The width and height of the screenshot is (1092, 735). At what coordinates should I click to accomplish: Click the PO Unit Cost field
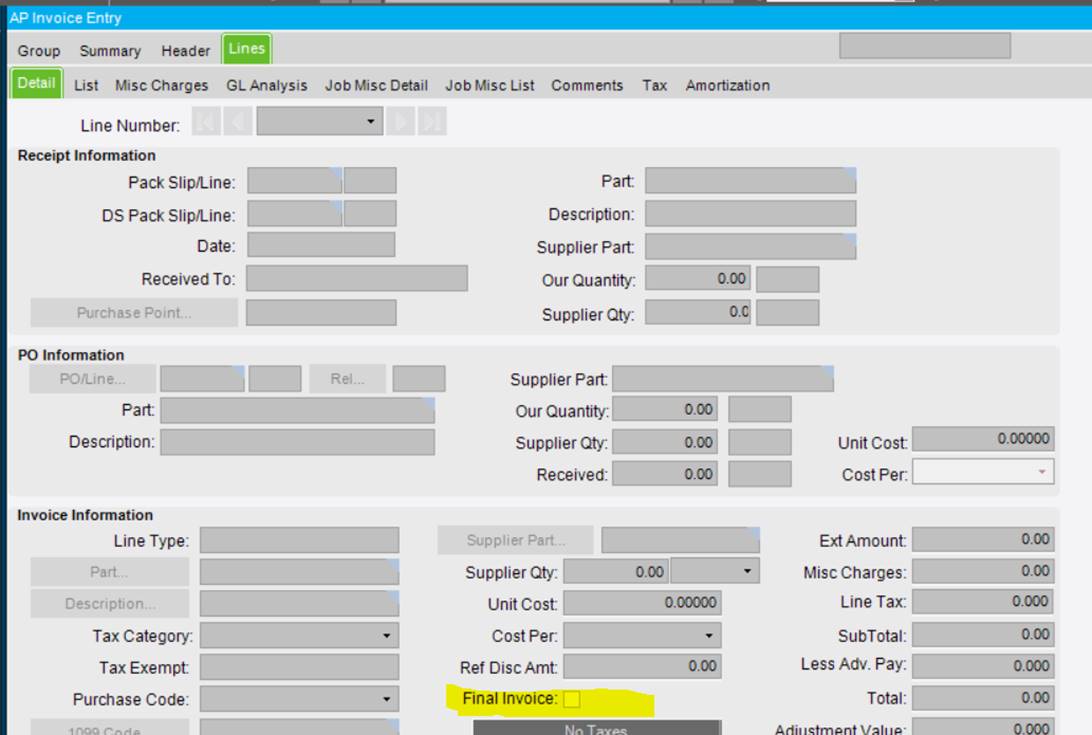click(x=983, y=439)
